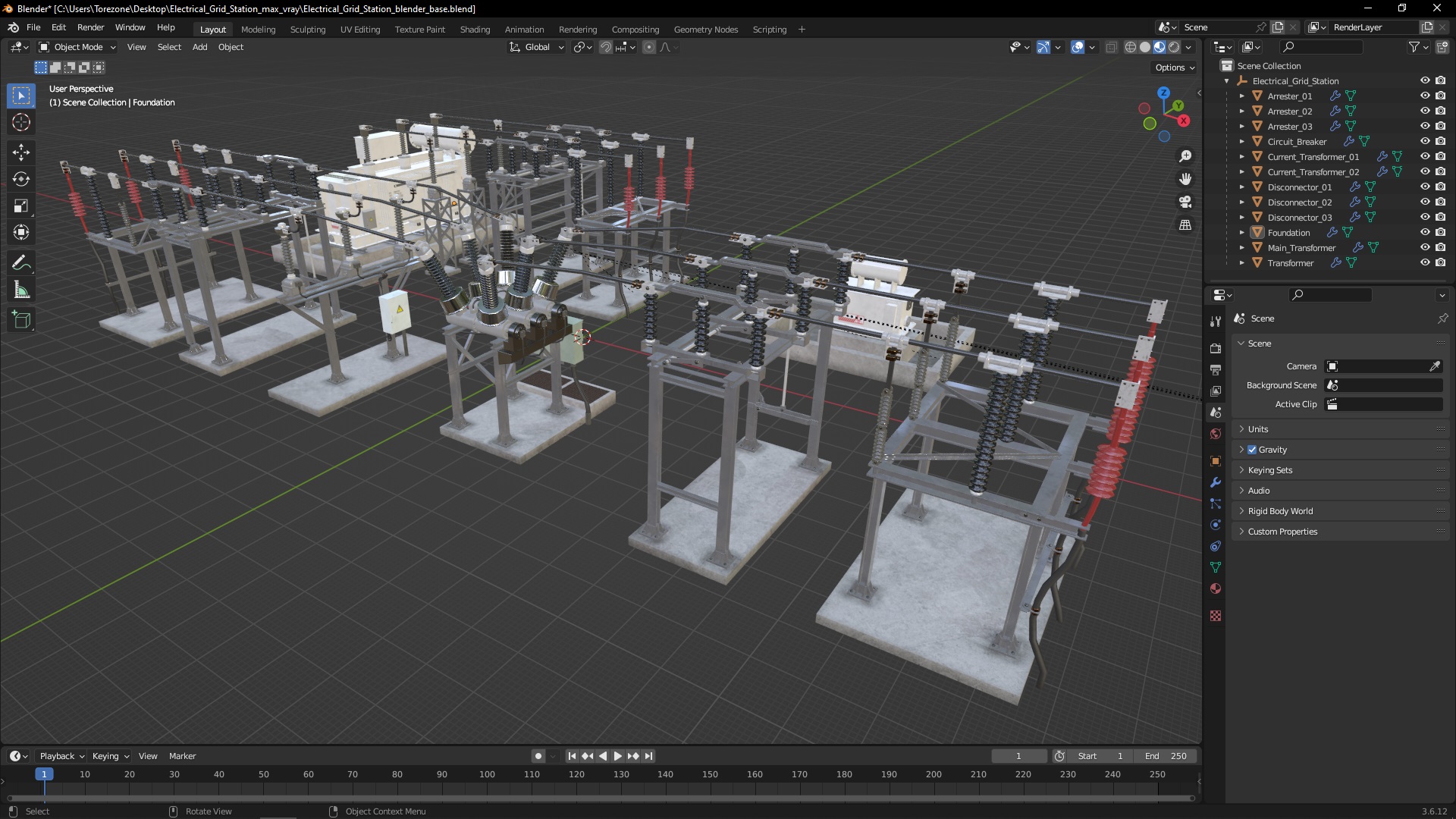The image size is (1456, 819).
Task: Open the Render menu
Action: click(x=90, y=27)
